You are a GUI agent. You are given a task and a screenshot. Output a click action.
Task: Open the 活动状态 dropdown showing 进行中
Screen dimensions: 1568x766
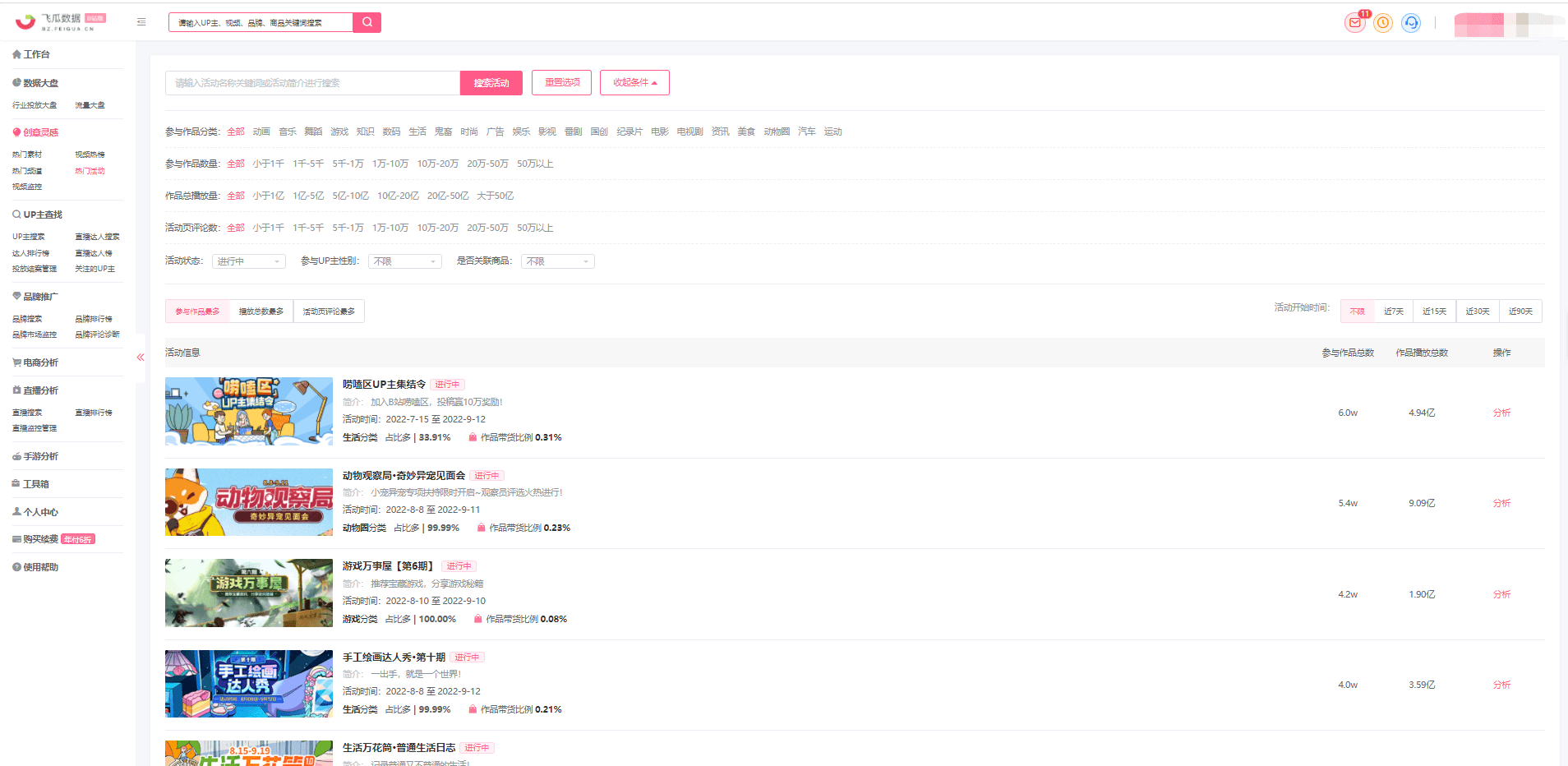[x=248, y=261]
